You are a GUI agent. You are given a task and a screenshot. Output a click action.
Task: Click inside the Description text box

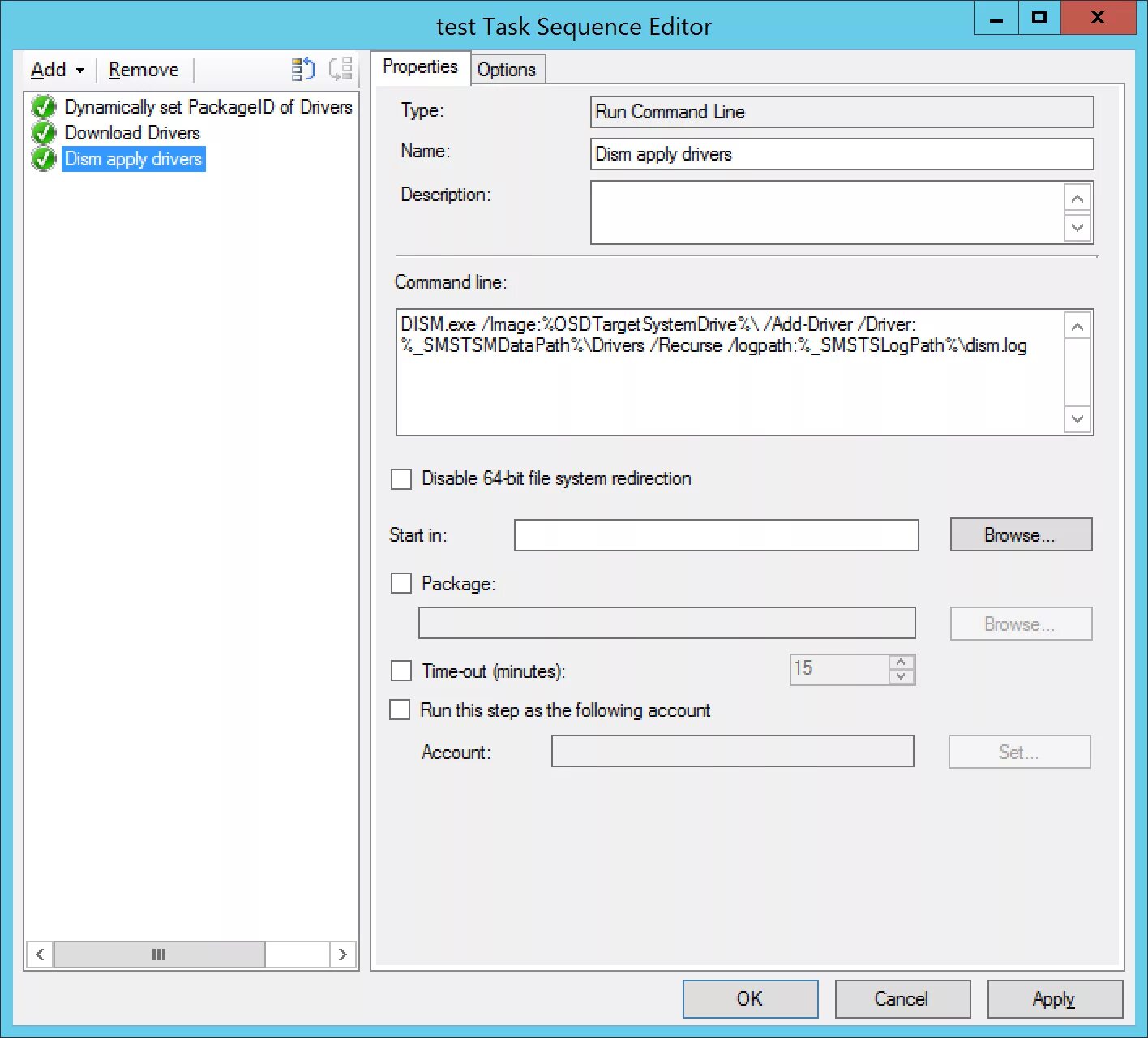tap(827, 212)
